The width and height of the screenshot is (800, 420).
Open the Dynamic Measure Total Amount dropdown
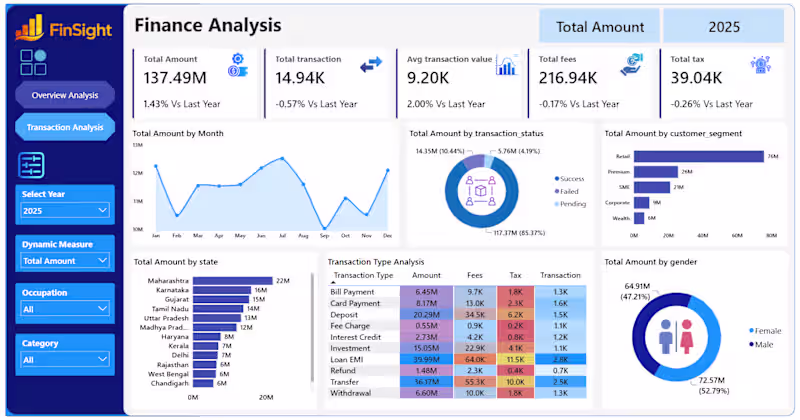pyautogui.click(x=65, y=260)
